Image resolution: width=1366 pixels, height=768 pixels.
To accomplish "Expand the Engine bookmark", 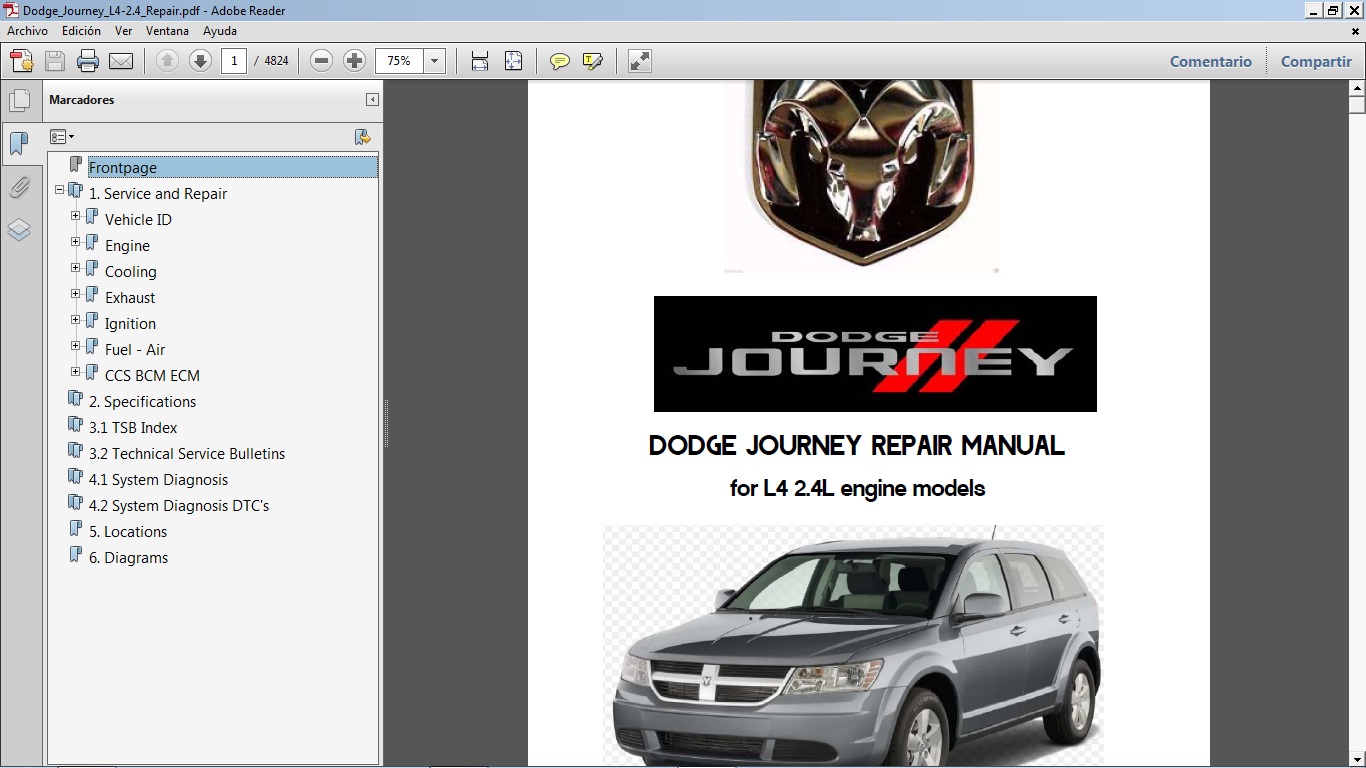I will (x=76, y=241).
